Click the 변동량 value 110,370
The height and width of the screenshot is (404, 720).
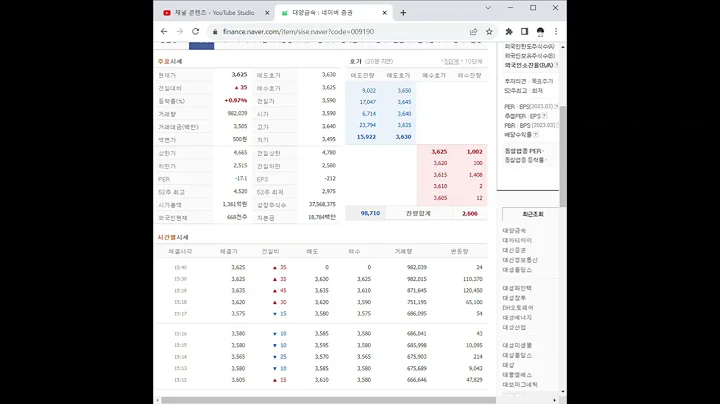[x=472, y=279]
